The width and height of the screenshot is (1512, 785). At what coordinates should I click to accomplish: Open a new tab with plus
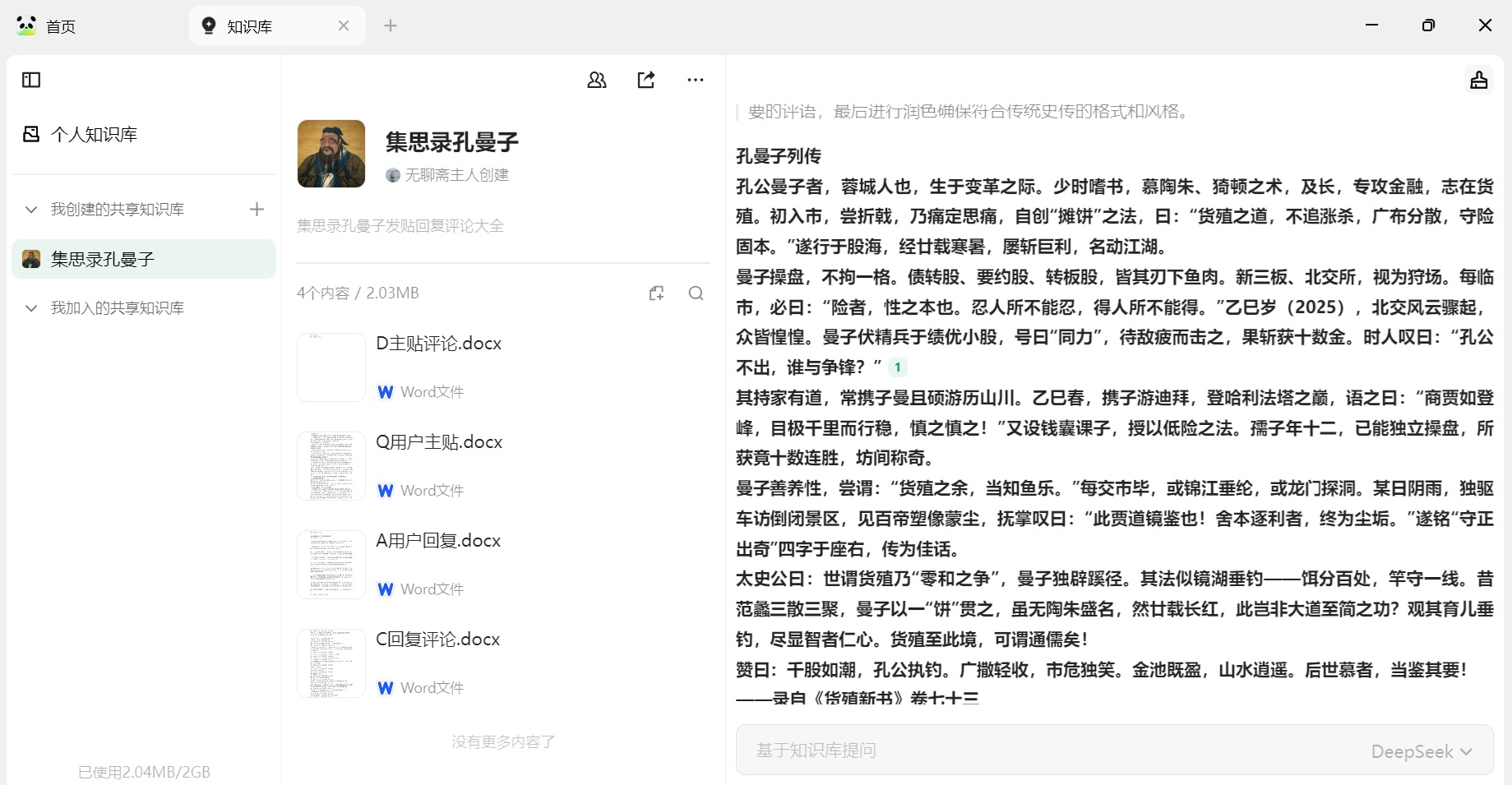(x=391, y=26)
